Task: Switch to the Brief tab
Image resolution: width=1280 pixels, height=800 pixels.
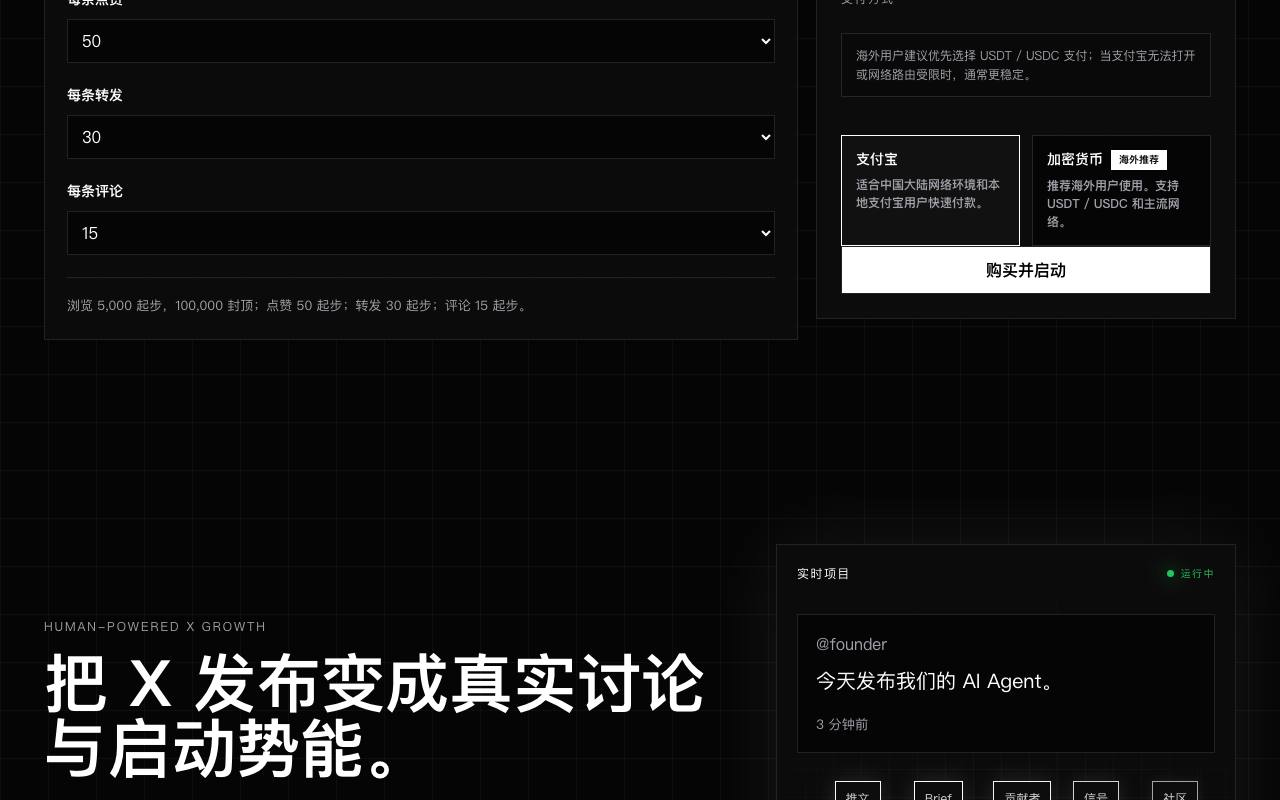Action: [x=938, y=791]
